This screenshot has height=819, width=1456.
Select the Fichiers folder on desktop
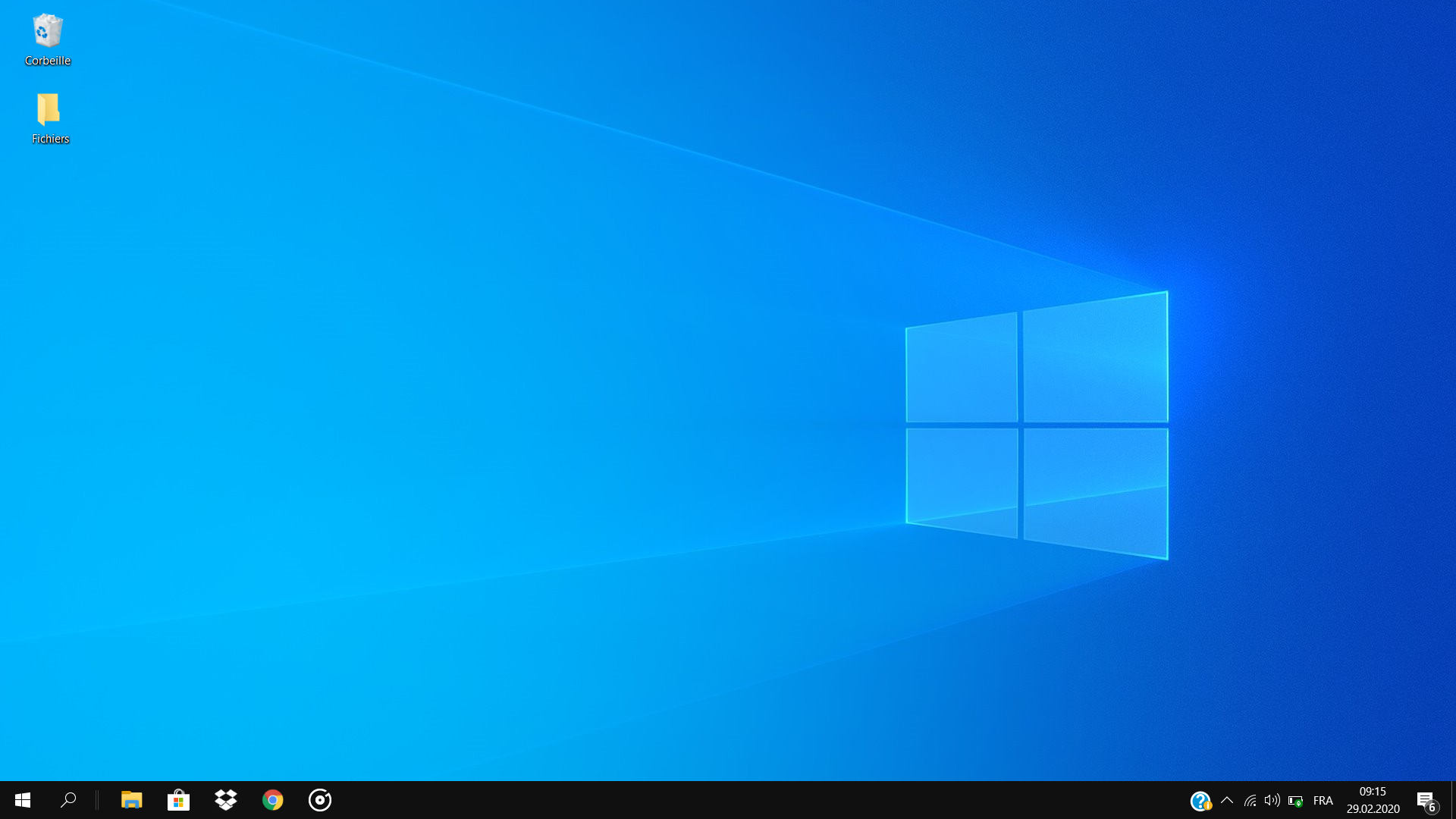[x=49, y=118]
